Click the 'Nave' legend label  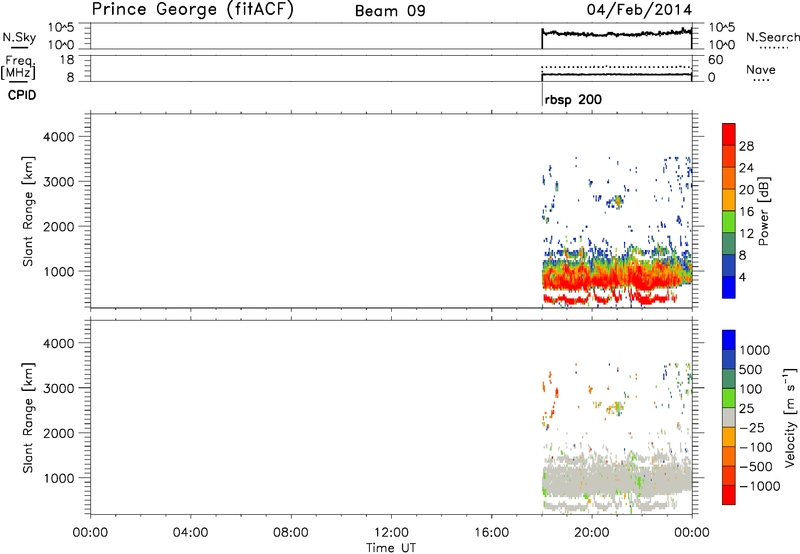[761, 69]
